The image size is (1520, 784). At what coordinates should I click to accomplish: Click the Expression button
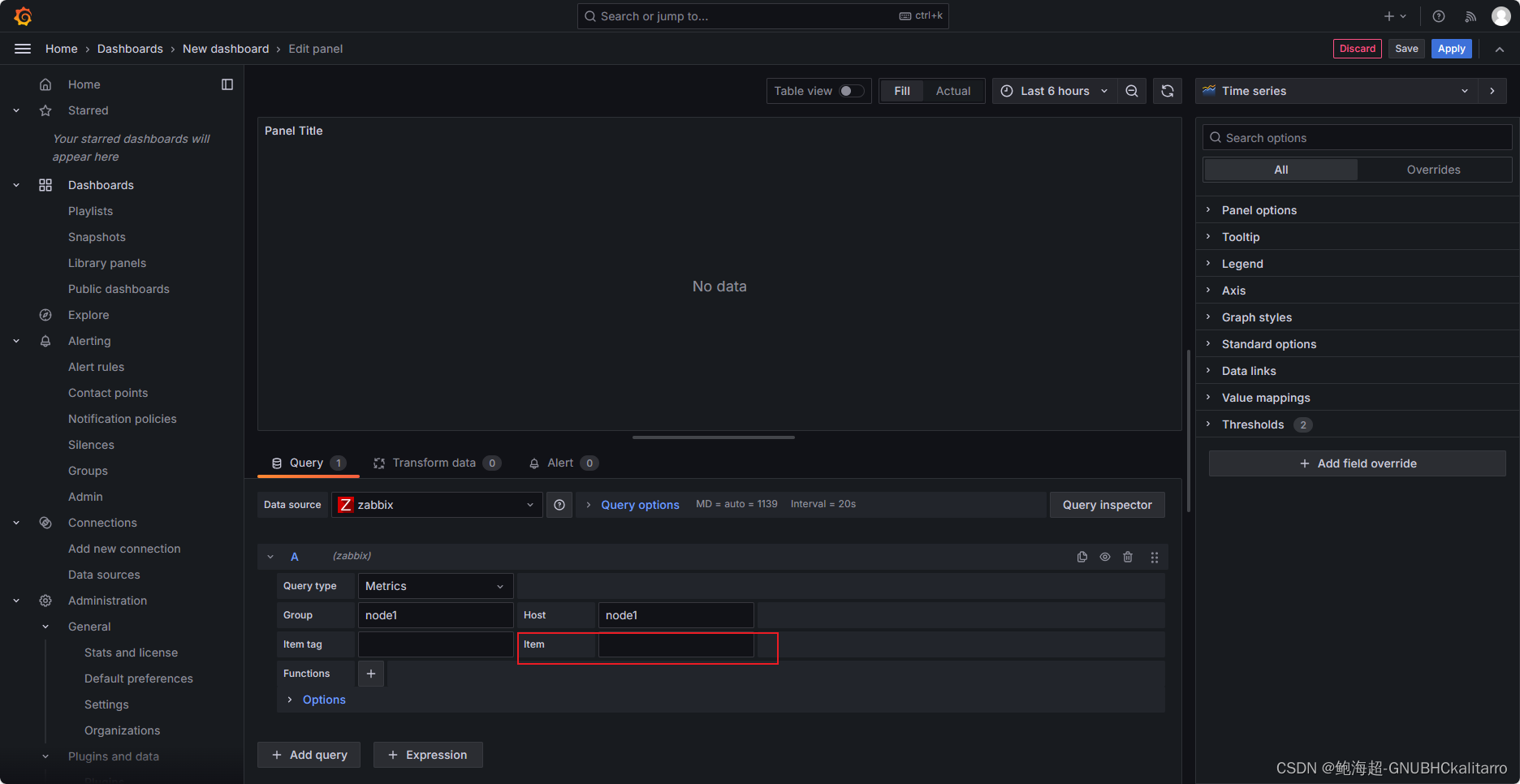[428, 755]
